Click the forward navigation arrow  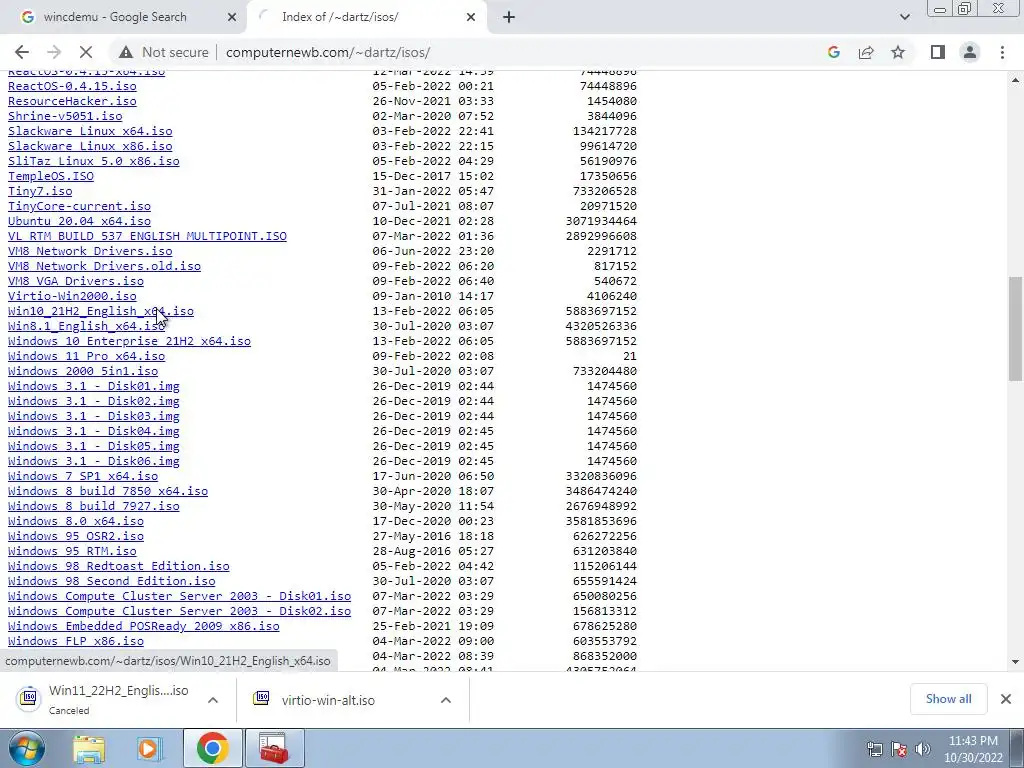54,52
